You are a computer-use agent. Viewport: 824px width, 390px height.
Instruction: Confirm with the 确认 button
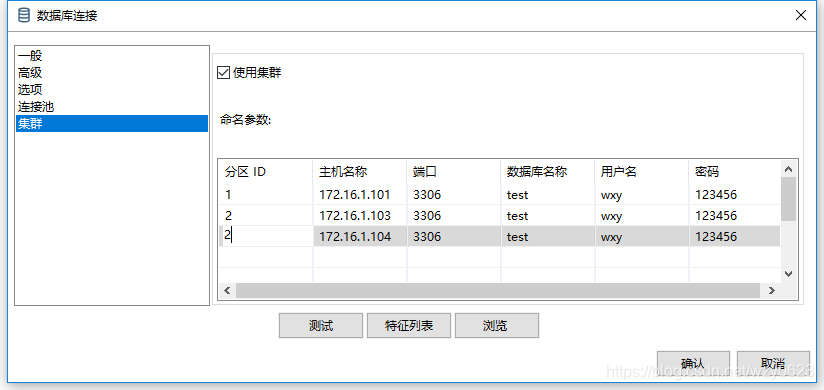tap(693, 363)
